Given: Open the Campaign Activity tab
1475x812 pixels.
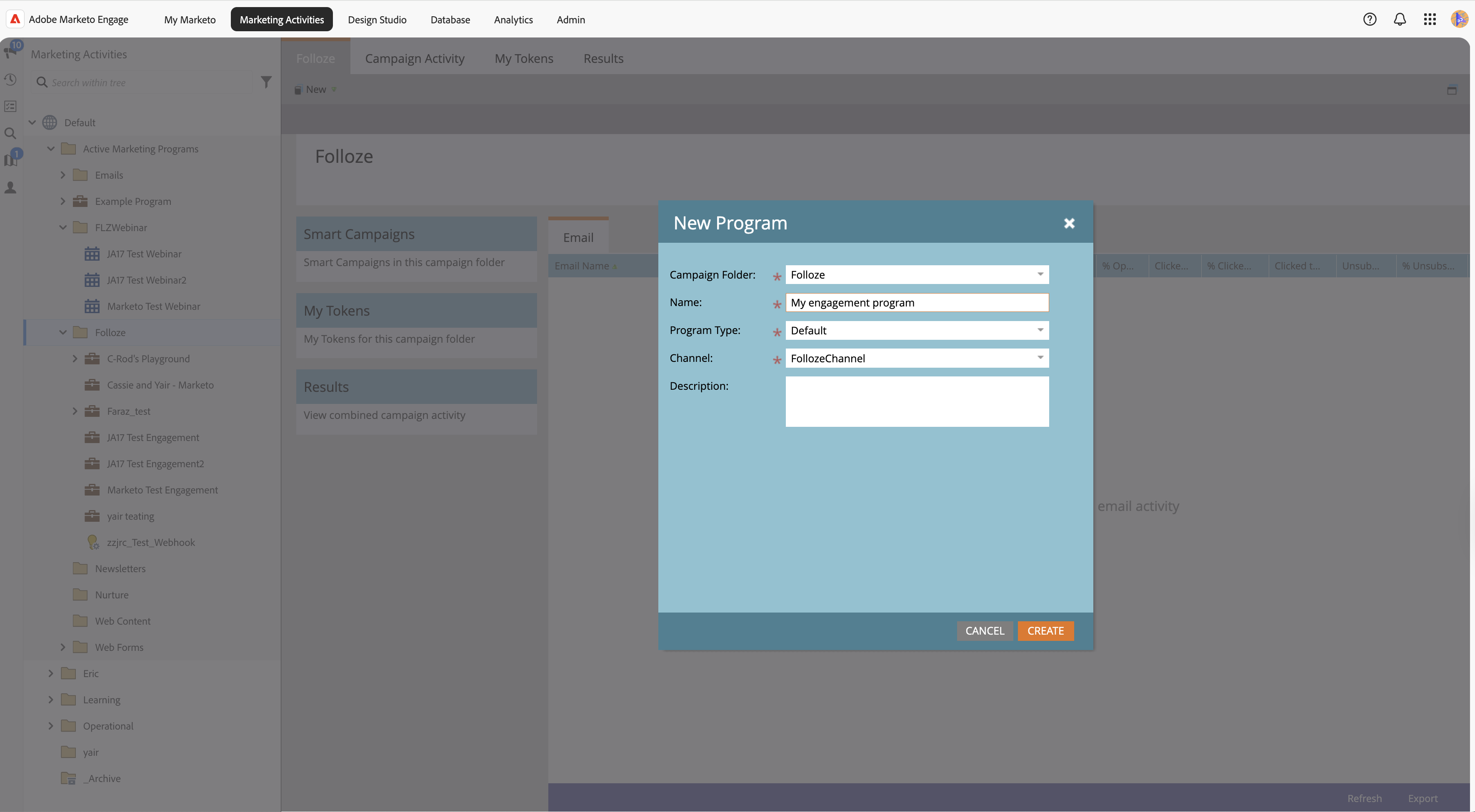Looking at the screenshot, I should 415,58.
